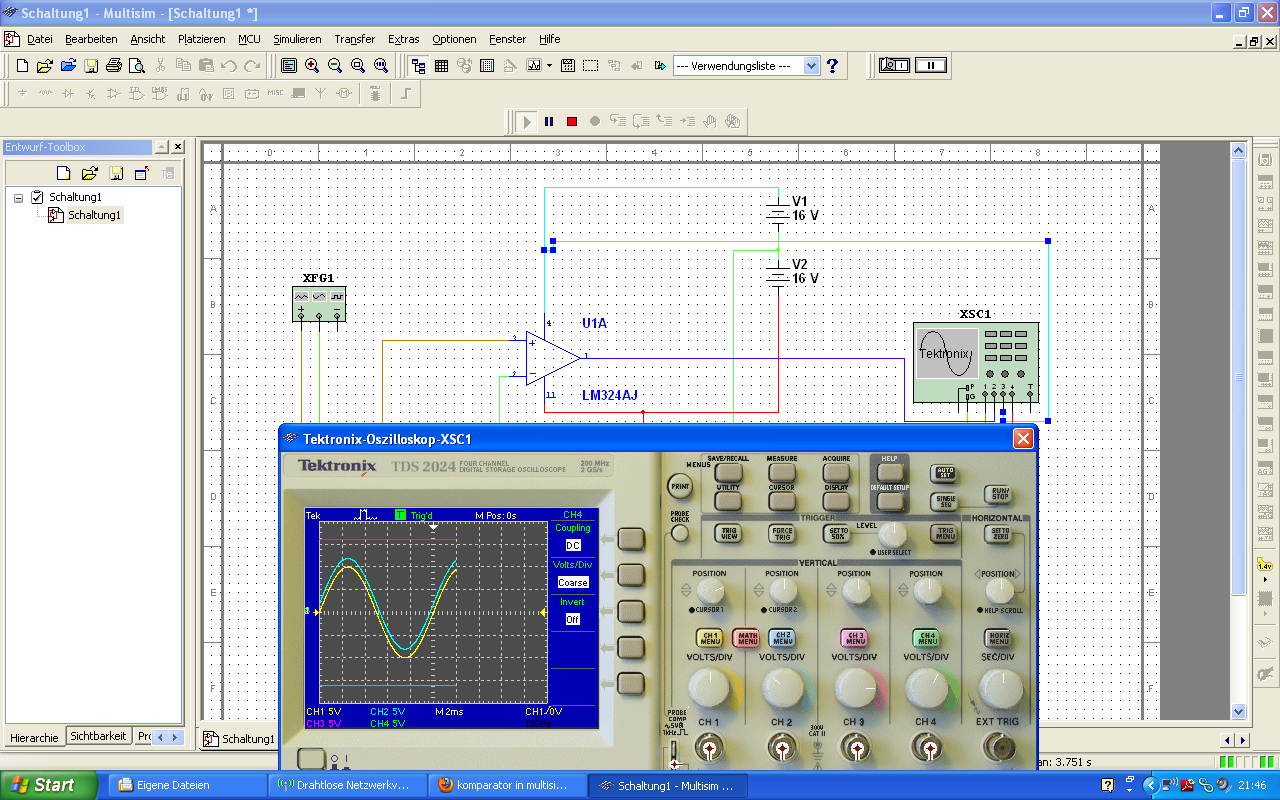The width and height of the screenshot is (1280, 800).
Task: Click the Fullscreen view icon in toolbar
Action: pos(289,66)
